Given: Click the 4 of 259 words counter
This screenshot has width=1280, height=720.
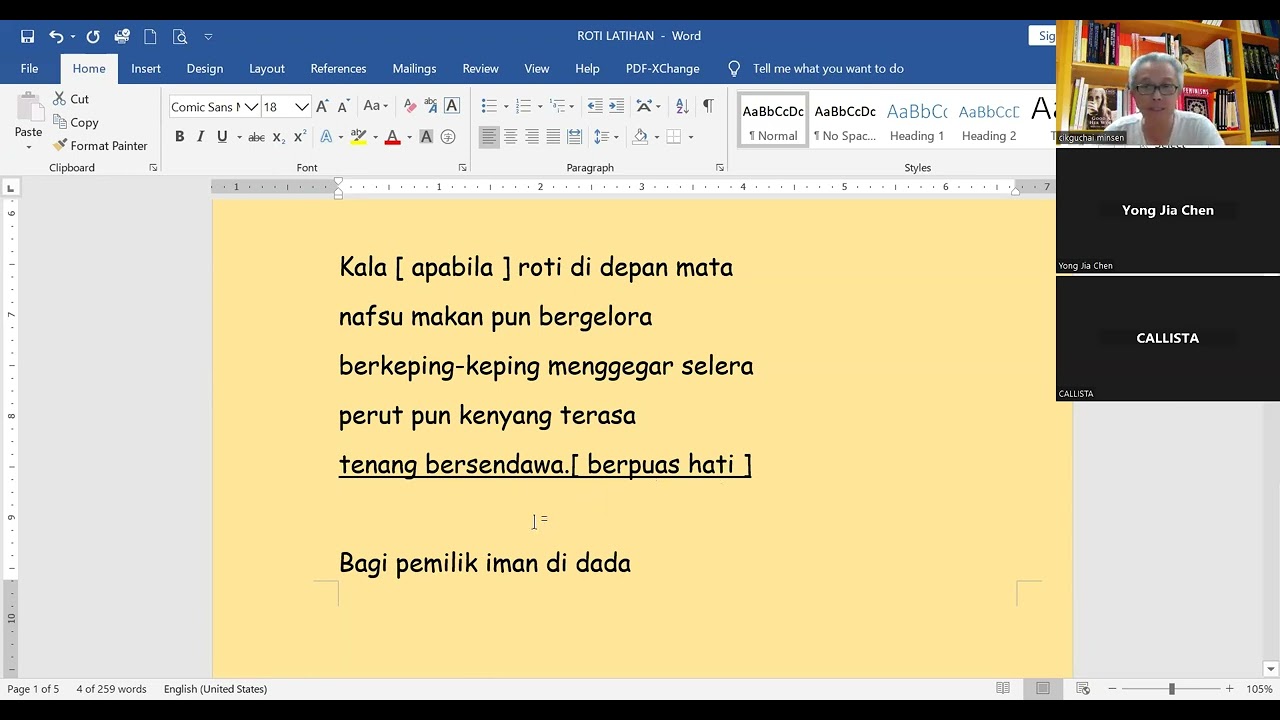Looking at the screenshot, I should click(x=111, y=689).
